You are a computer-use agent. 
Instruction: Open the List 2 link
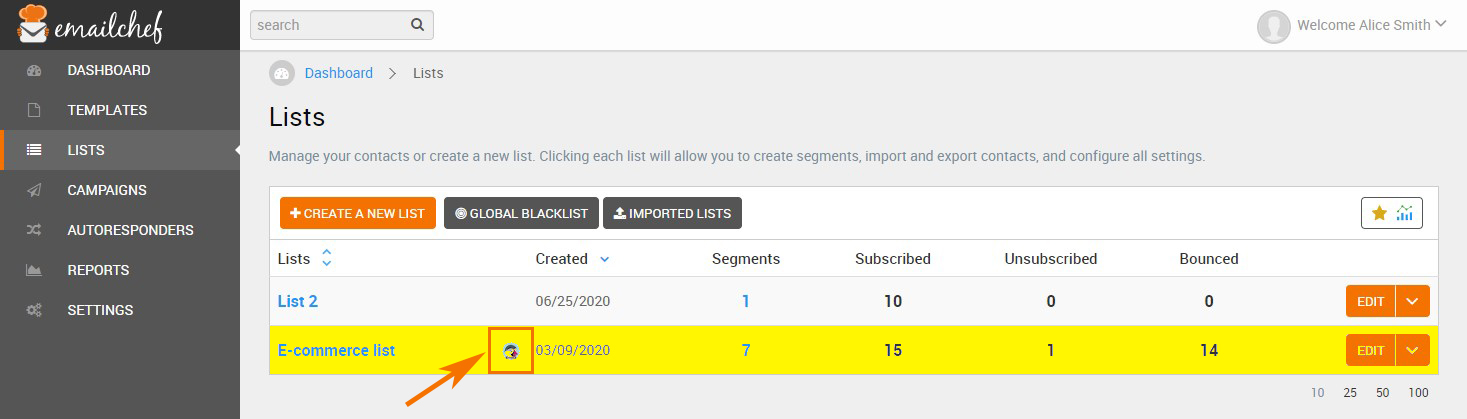(x=298, y=301)
